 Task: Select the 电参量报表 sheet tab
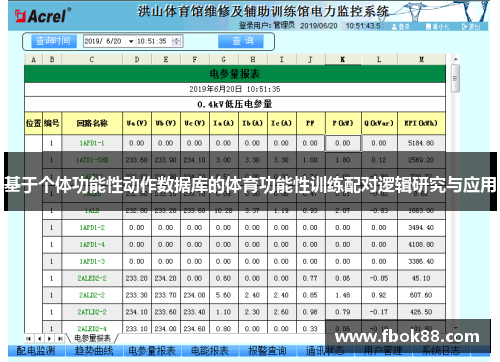coord(93,339)
